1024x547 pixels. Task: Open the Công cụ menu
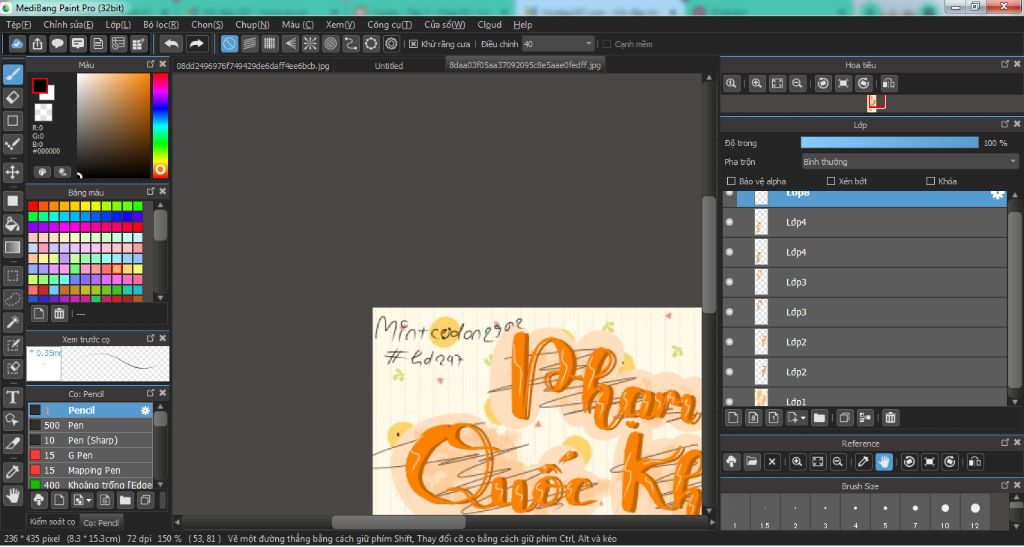coord(389,25)
